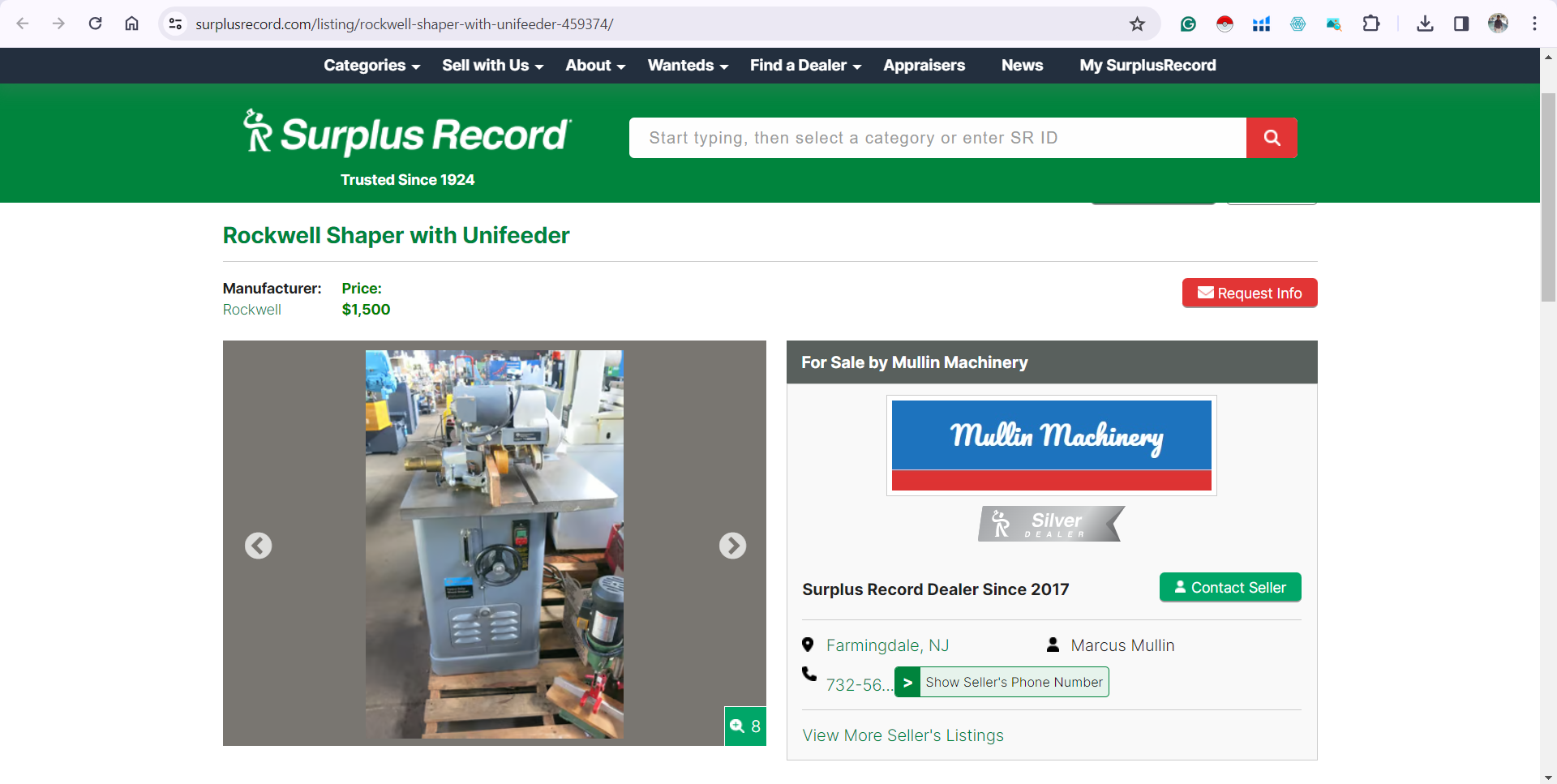
Task: Focus the SR ID search input field
Action: coord(937,138)
